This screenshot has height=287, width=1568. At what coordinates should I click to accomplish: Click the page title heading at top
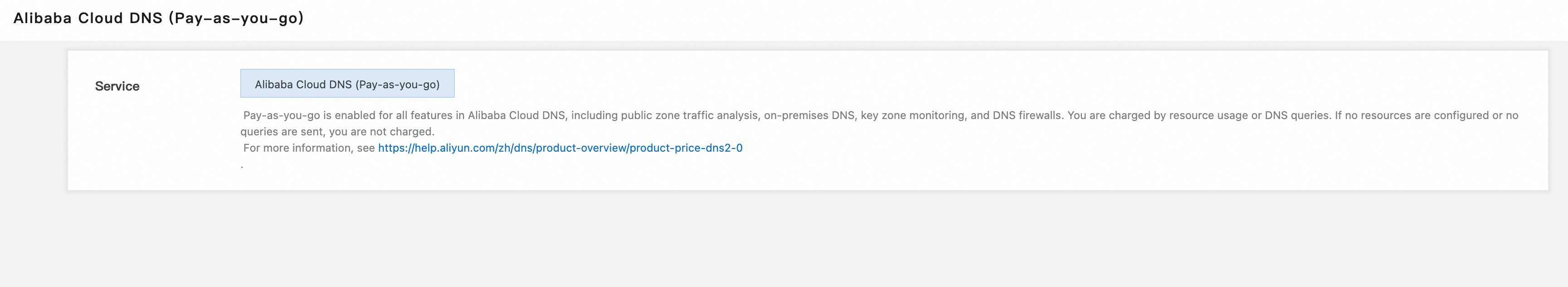pos(158,18)
